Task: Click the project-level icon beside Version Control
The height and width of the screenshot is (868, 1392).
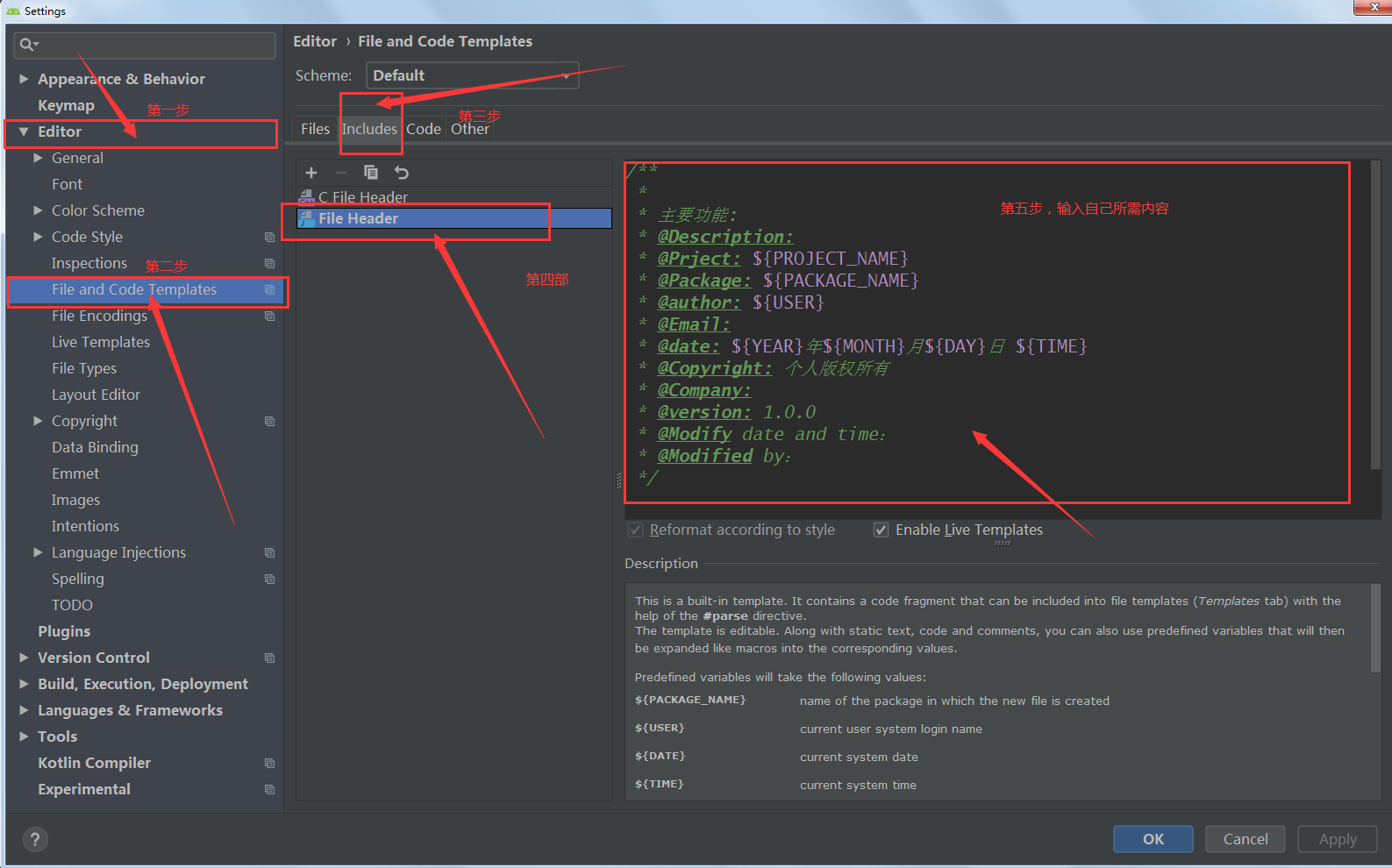Action: coord(270,658)
